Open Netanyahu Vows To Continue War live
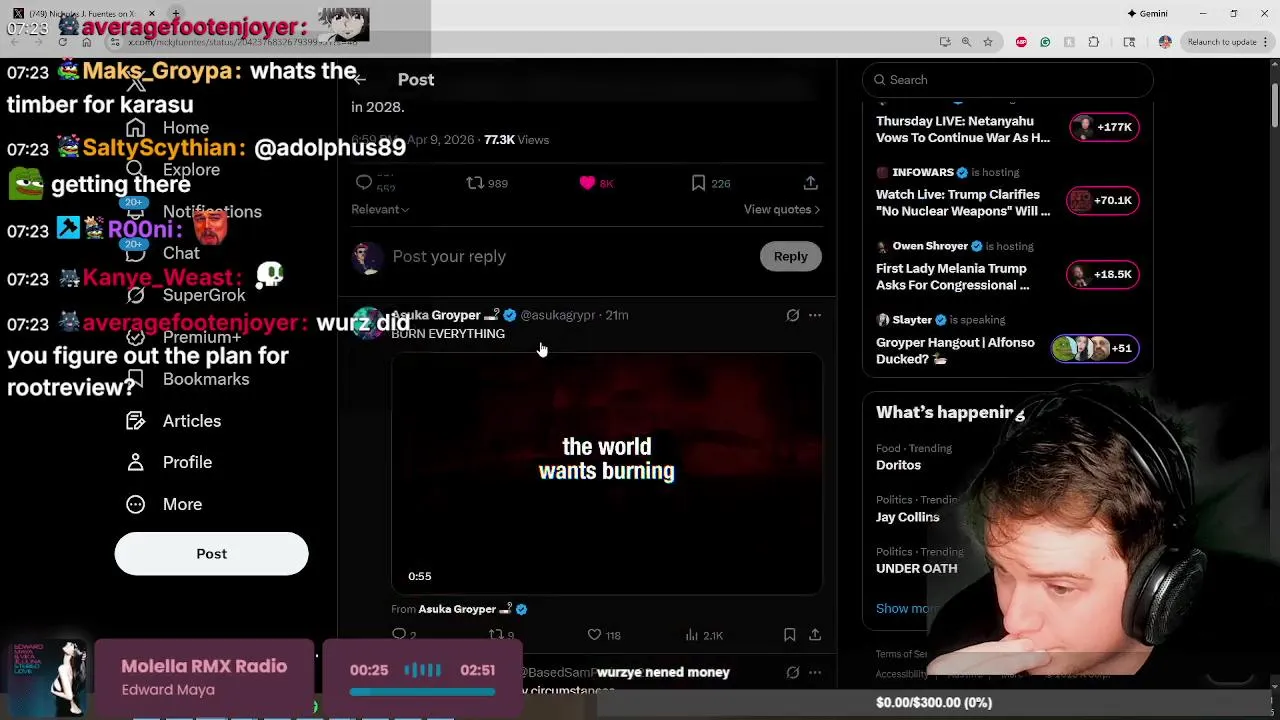Screen dimensions: 1280x720 (x=963, y=130)
